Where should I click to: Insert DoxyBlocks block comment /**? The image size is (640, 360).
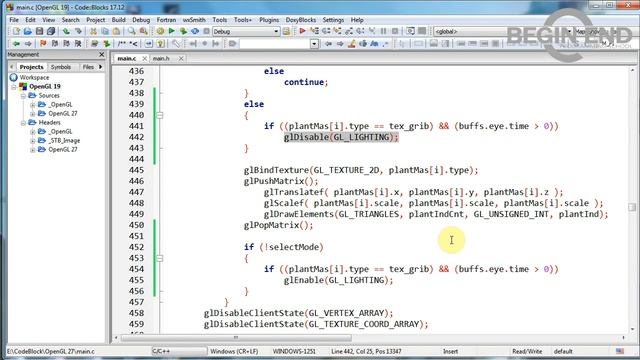point(122,44)
